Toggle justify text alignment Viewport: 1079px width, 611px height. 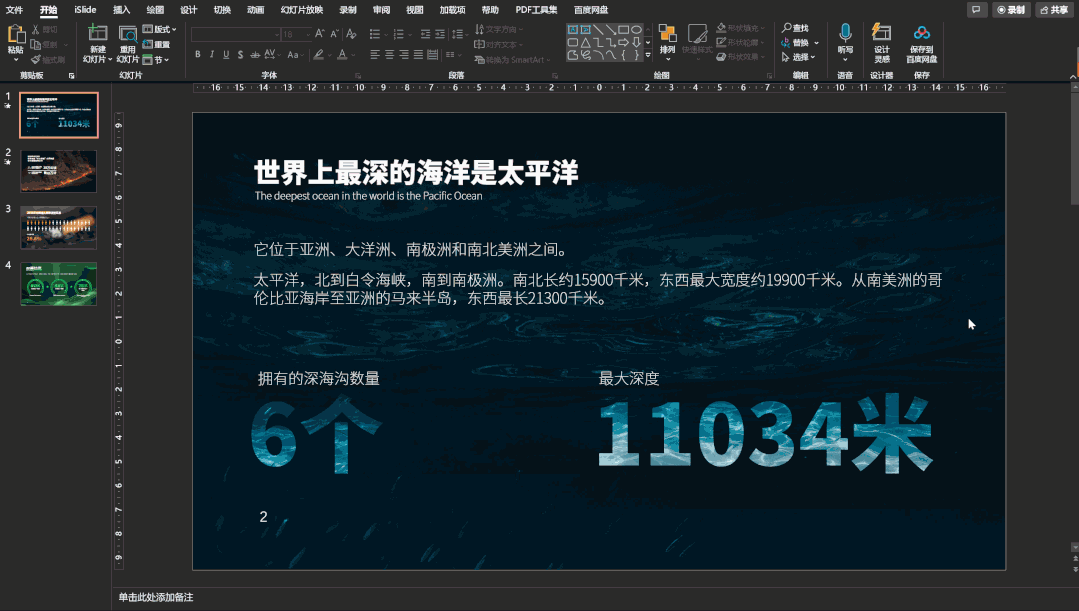(418, 54)
